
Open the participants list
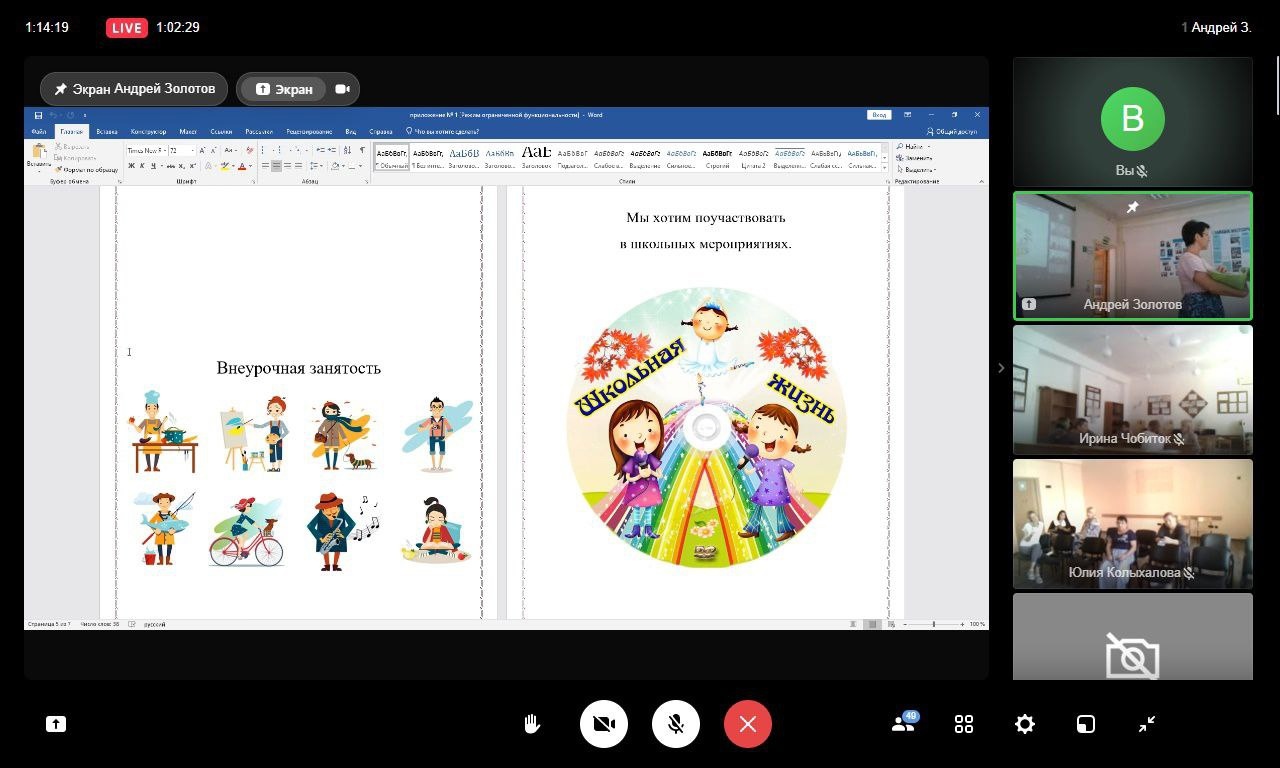(x=903, y=724)
